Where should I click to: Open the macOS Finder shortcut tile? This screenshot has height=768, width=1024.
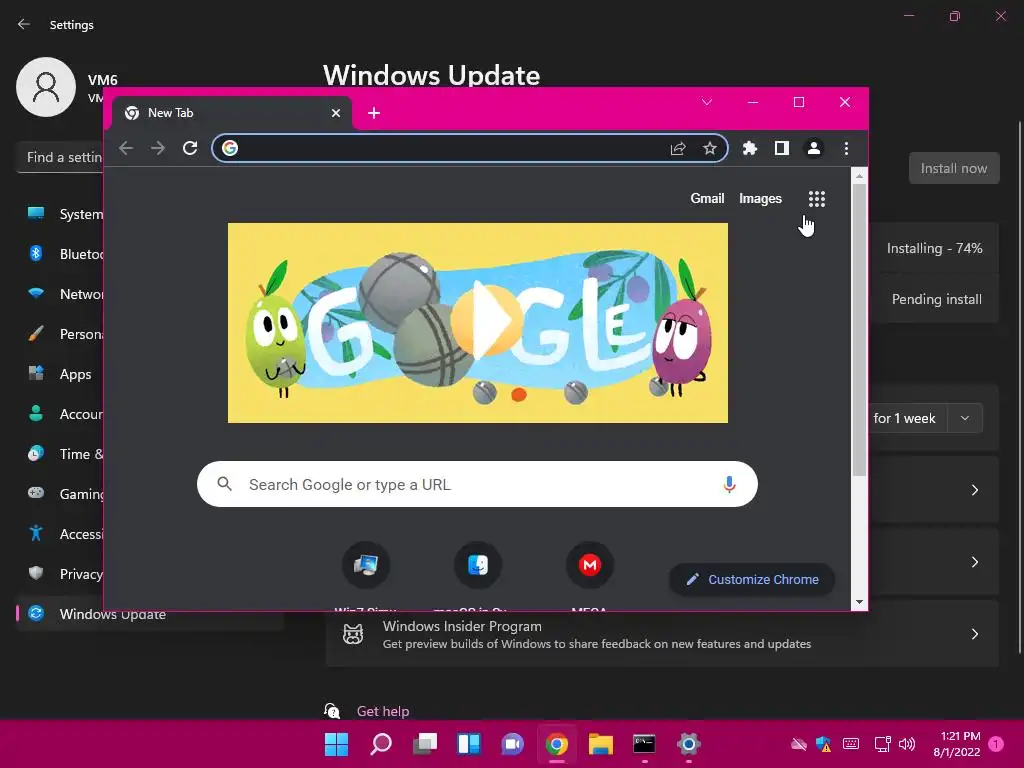[x=478, y=565]
